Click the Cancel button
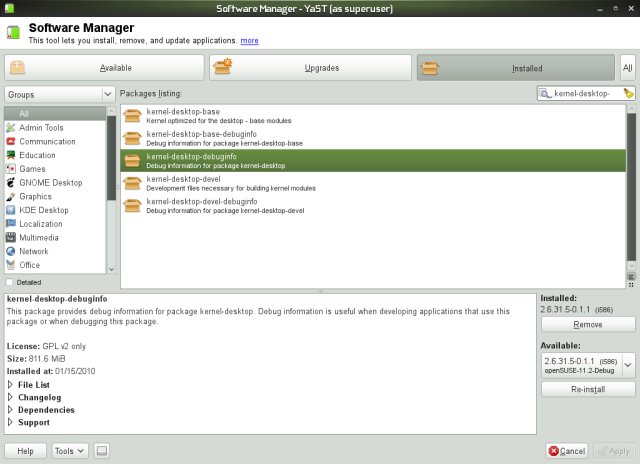 click(x=567, y=451)
